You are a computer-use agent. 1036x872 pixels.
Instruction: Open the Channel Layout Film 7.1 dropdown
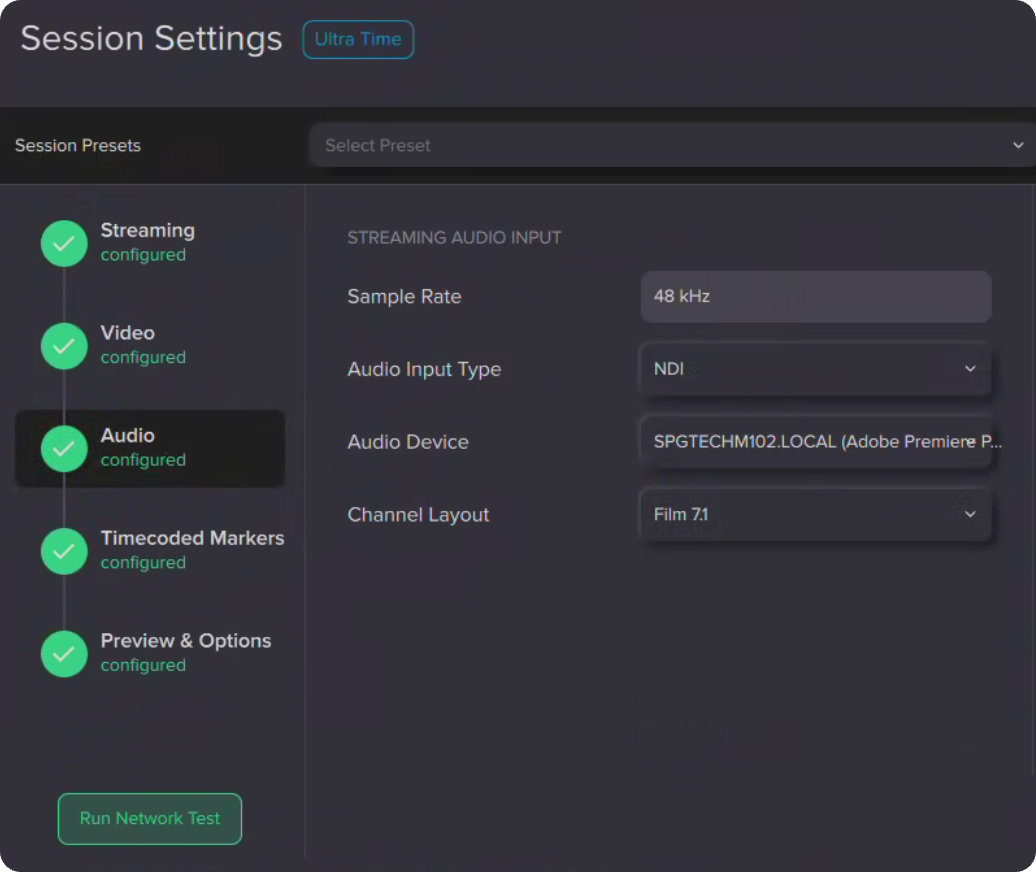pyautogui.click(x=816, y=515)
